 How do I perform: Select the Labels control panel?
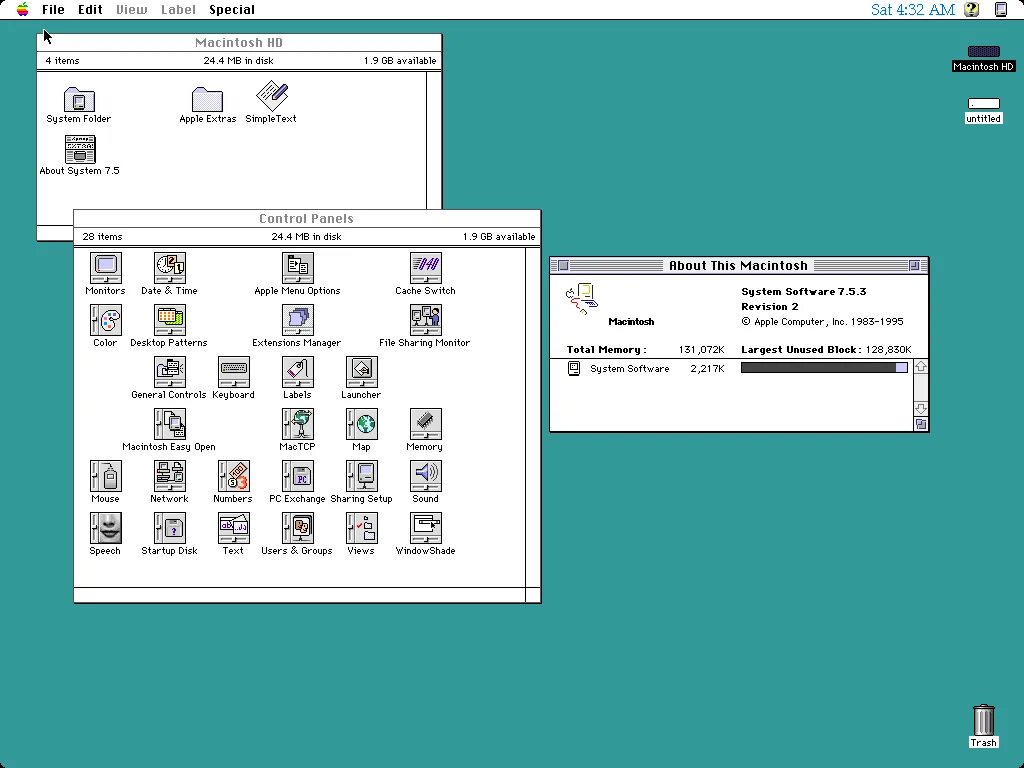coord(297,372)
